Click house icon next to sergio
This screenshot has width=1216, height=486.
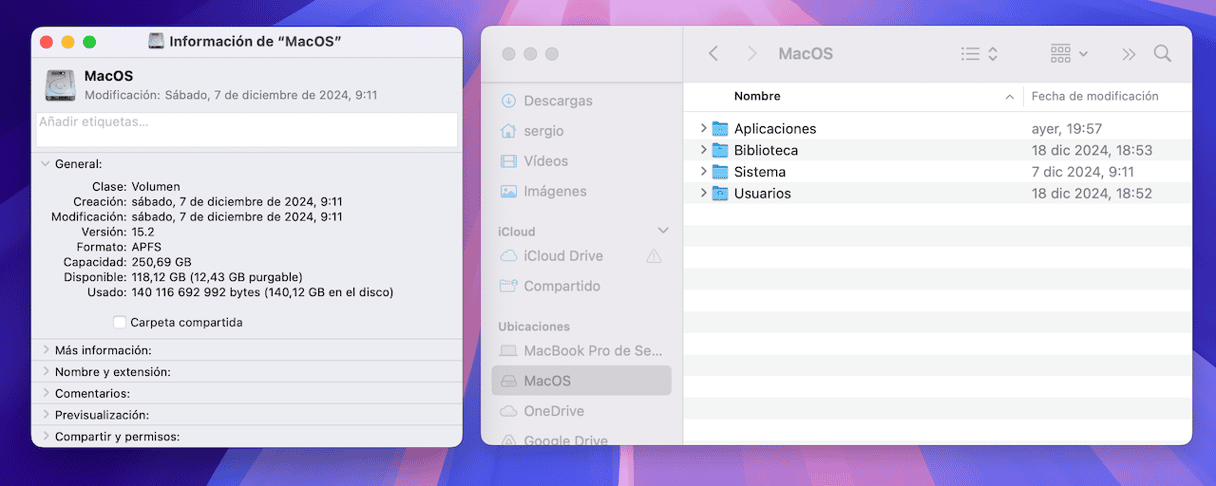tap(509, 131)
